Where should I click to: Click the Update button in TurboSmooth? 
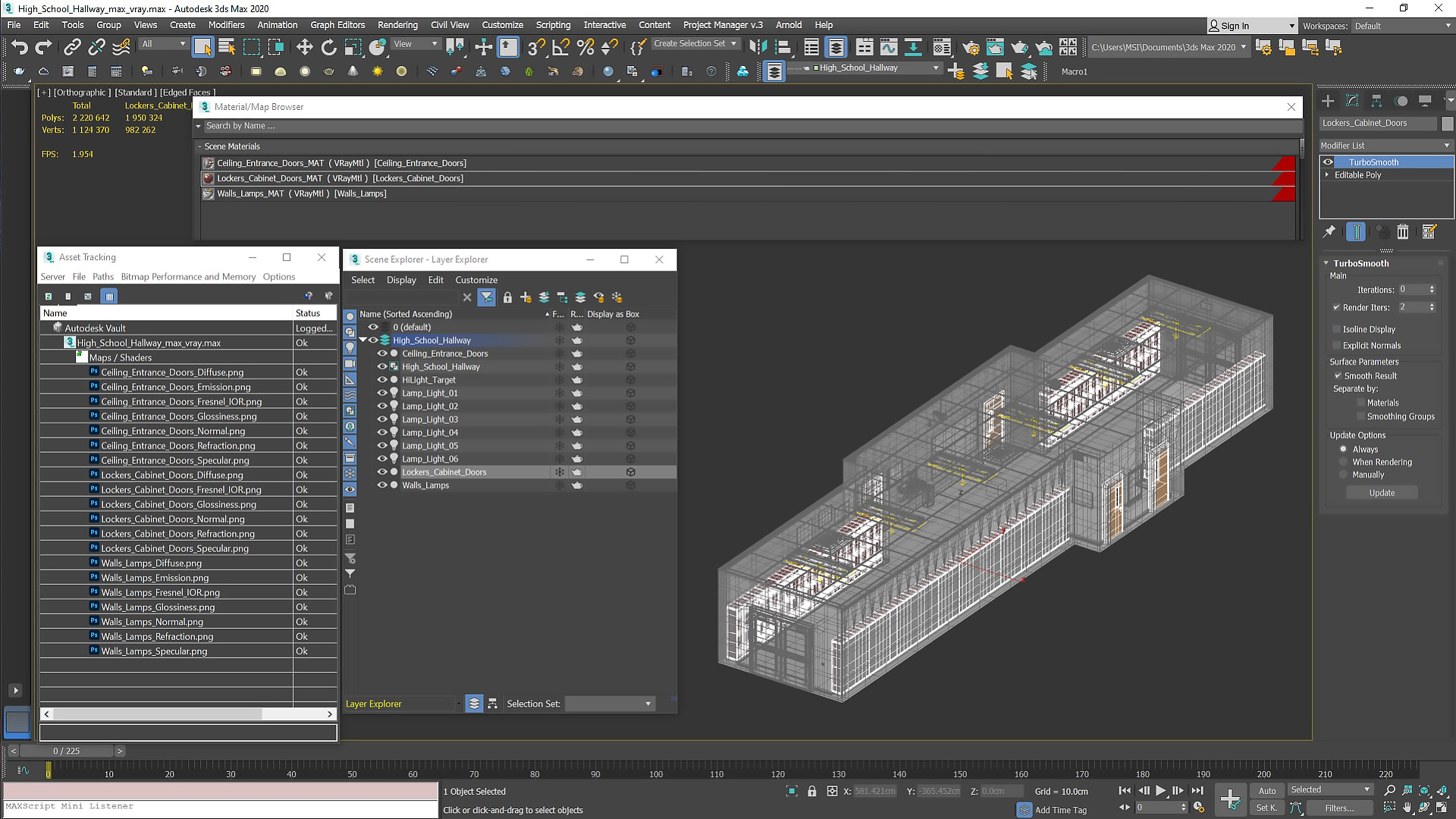[1382, 492]
